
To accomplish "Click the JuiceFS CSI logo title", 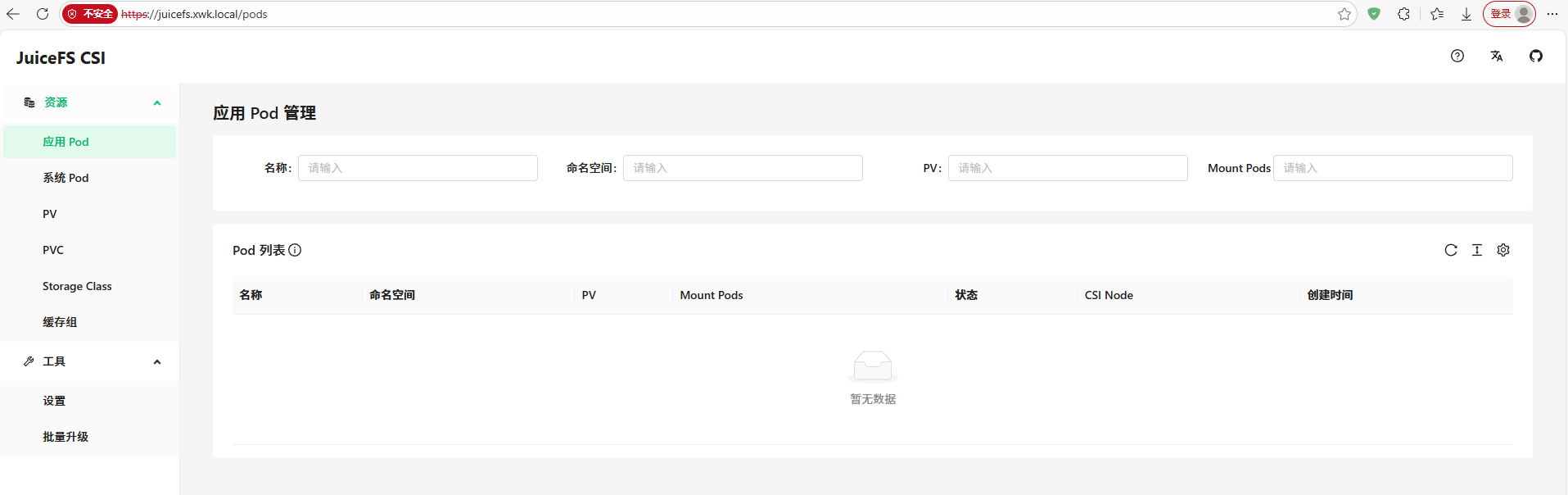I will point(61,58).
